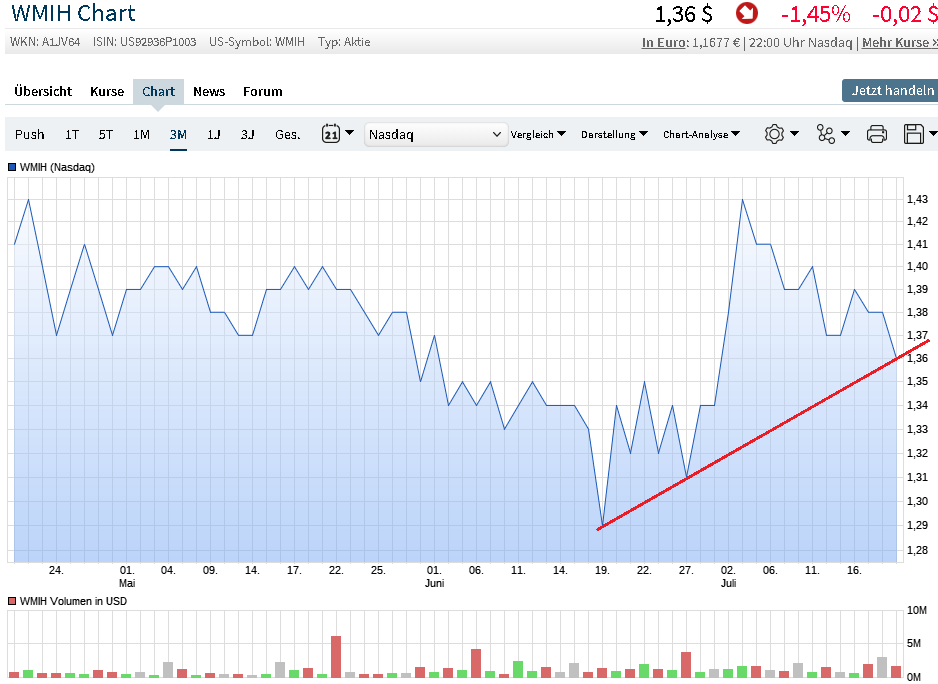Open the share chart menu icon
938x684 pixels.
pyautogui.click(x=826, y=133)
